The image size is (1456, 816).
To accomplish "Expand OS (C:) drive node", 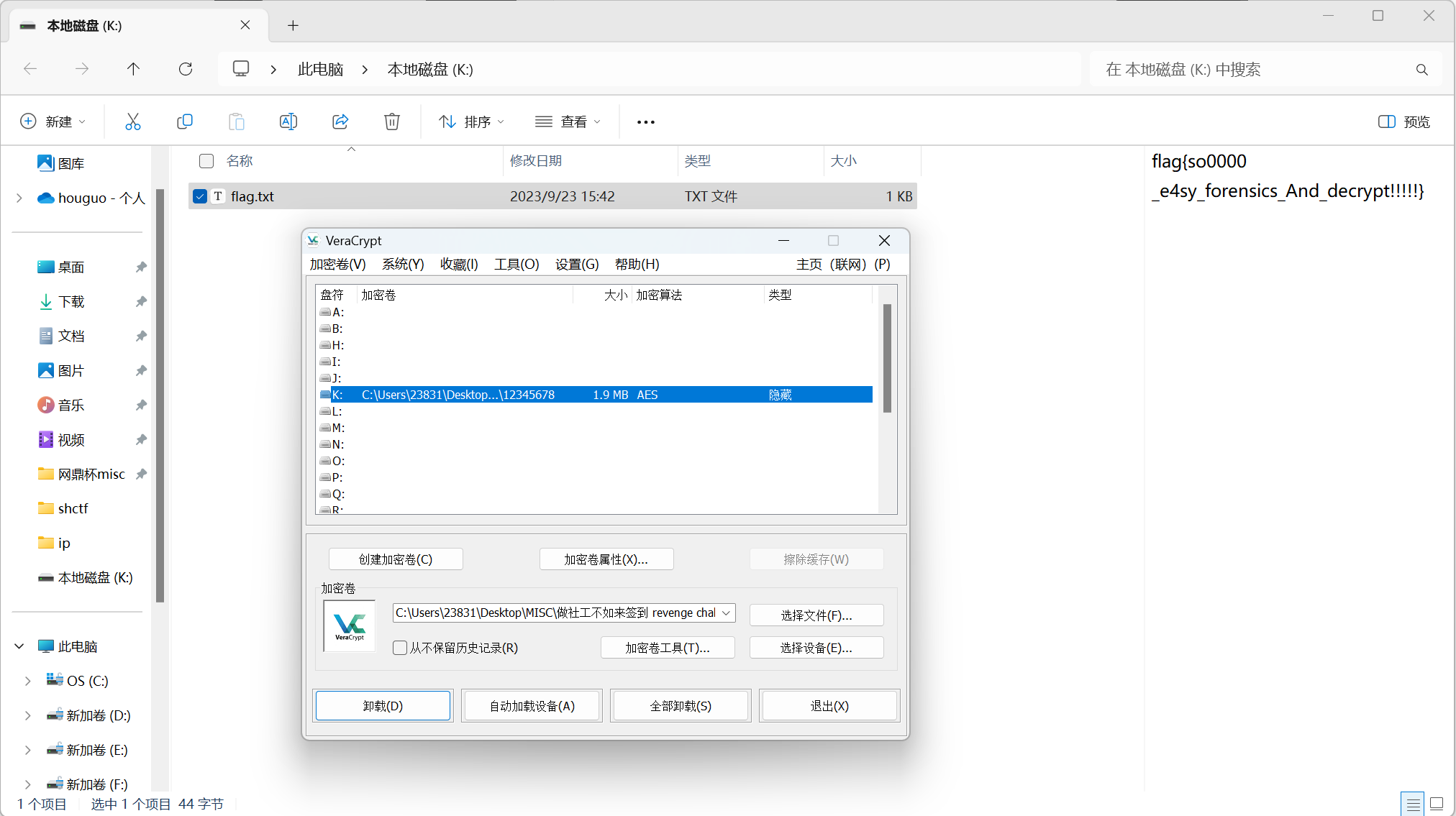I will pos(28,682).
